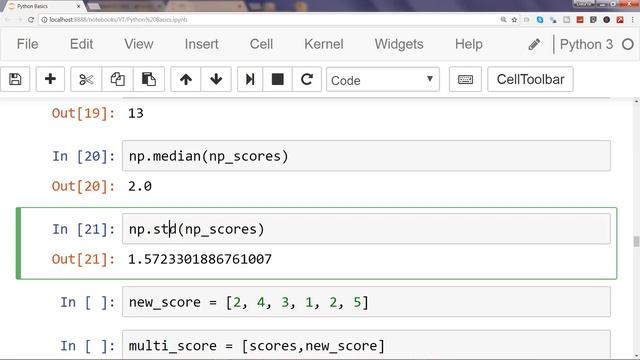Viewport: 640px width, 360px height.
Task: Restart the kernel with the circular arrow
Action: click(307, 79)
